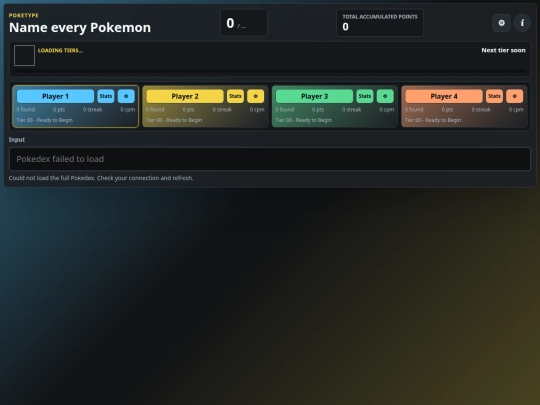
Task: Select the Player 4 name button
Action: tap(444, 96)
